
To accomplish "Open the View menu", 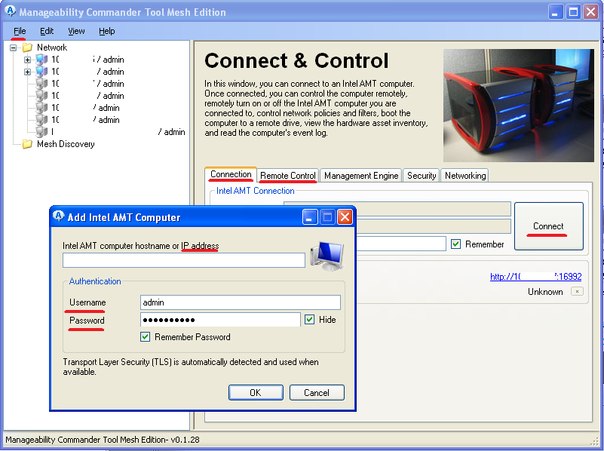I will click(76, 31).
